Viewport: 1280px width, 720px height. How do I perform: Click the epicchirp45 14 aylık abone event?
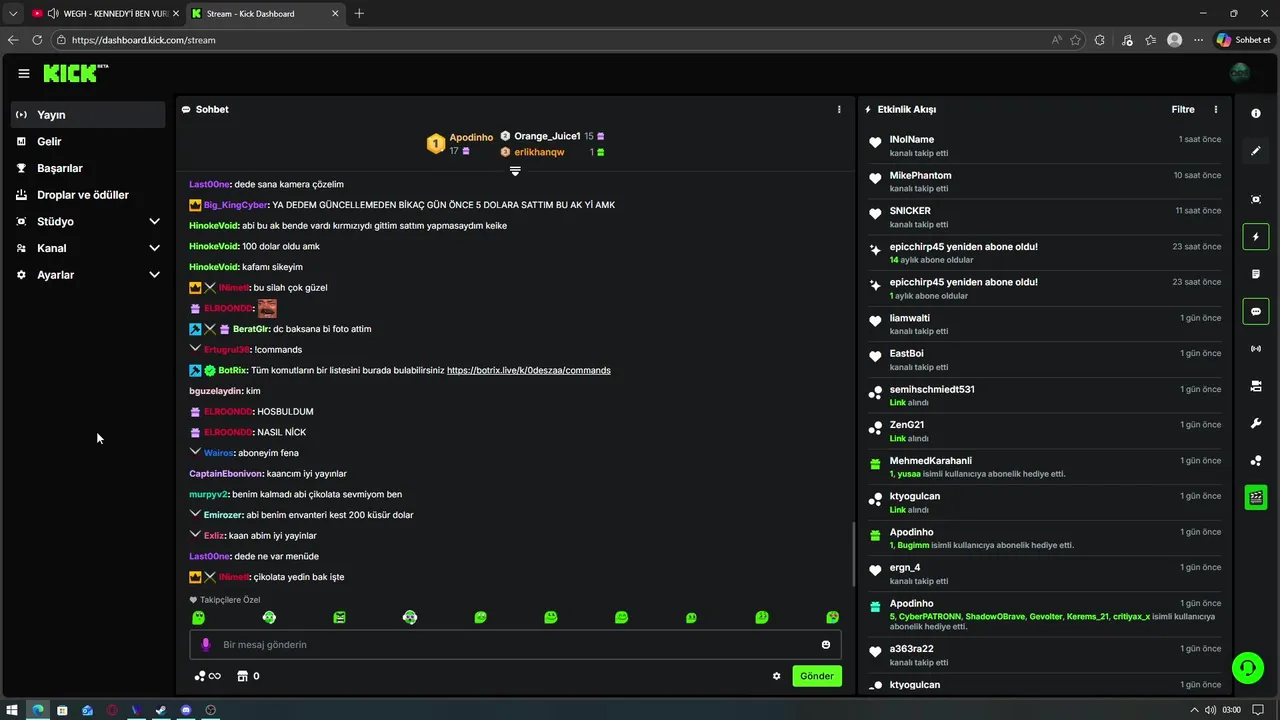coord(1045,253)
